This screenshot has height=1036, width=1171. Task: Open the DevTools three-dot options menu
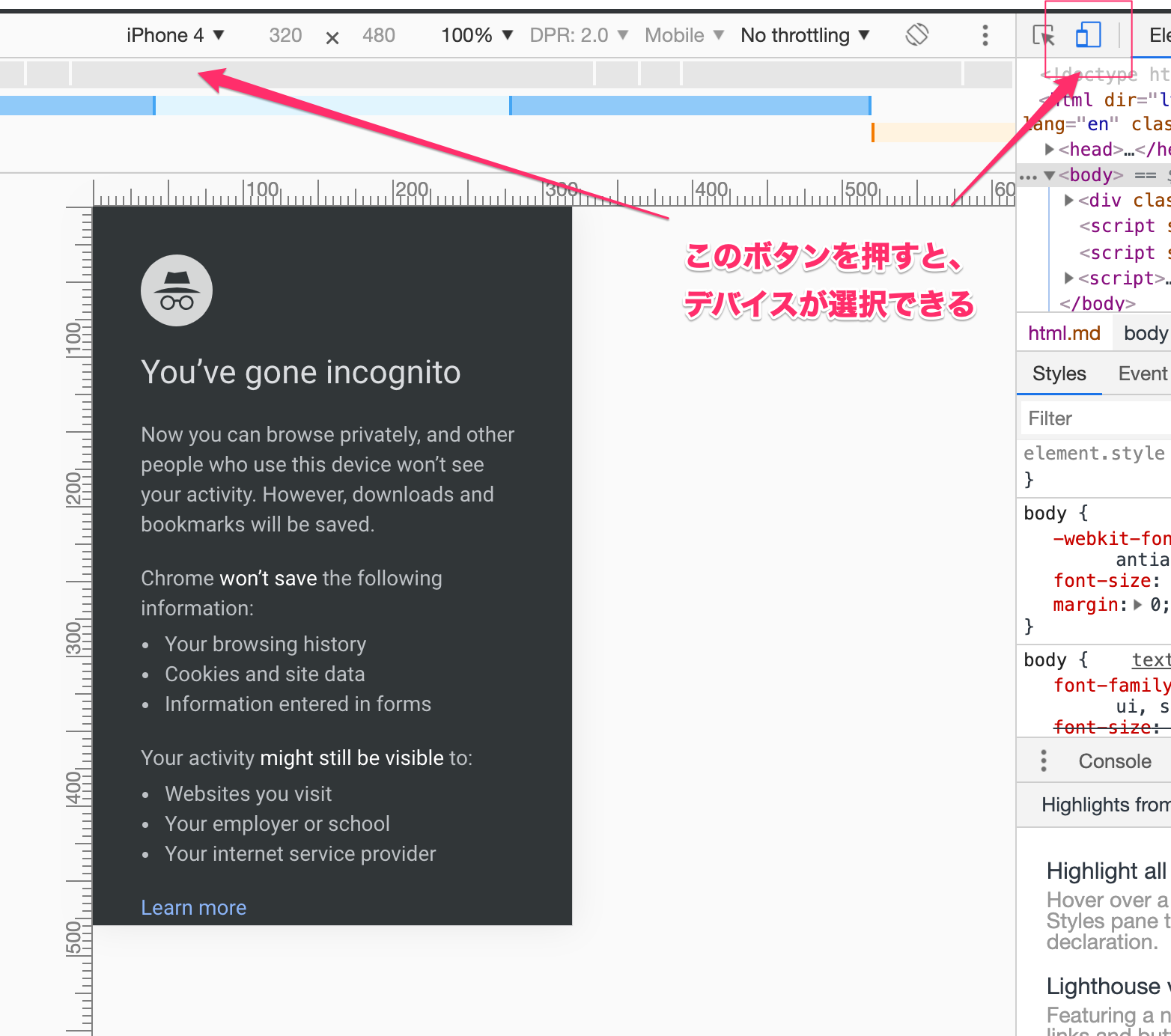(985, 35)
